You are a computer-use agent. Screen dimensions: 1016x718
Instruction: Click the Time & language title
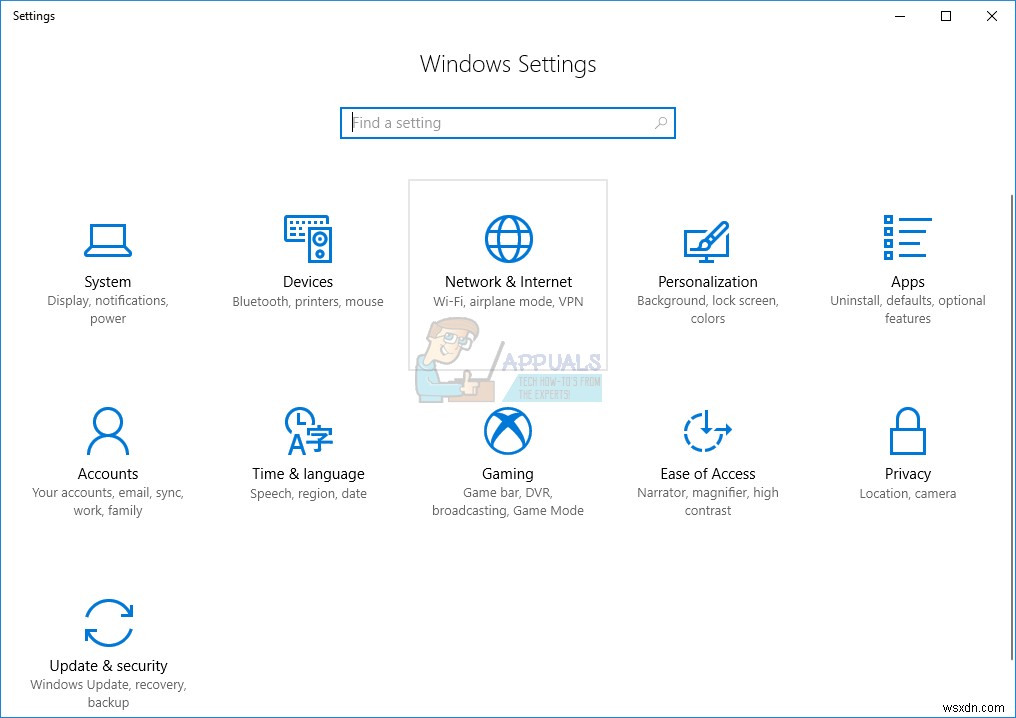tap(308, 474)
